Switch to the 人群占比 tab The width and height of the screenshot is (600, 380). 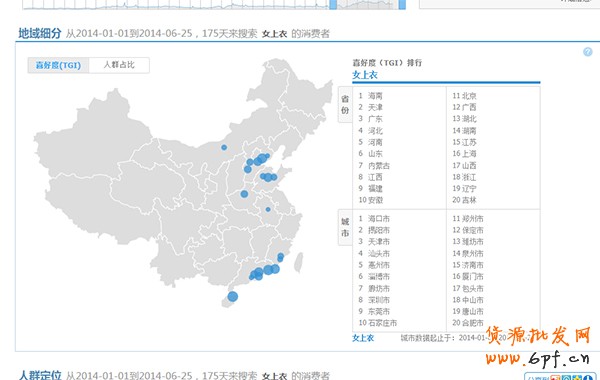119,65
